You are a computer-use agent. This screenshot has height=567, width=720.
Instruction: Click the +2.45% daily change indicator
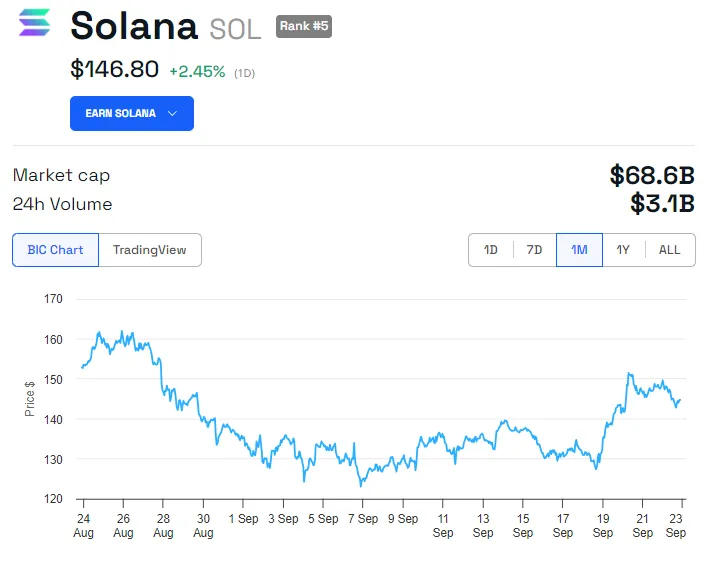tap(198, 72)
